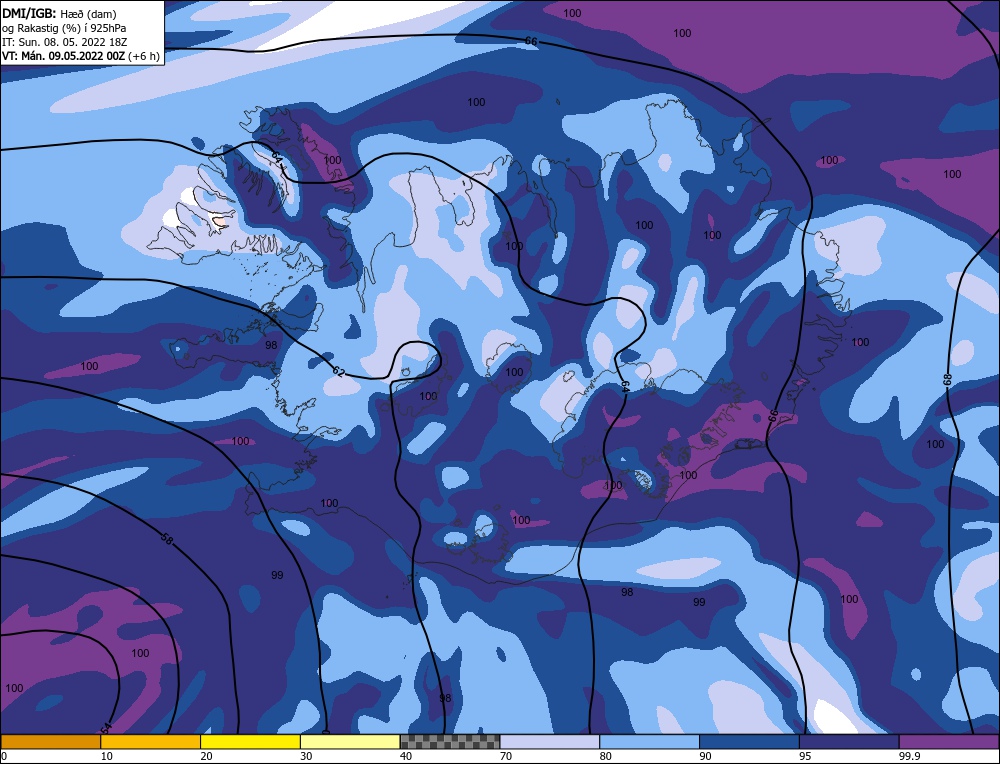Click the '70' legend scale value

point(506,756)
